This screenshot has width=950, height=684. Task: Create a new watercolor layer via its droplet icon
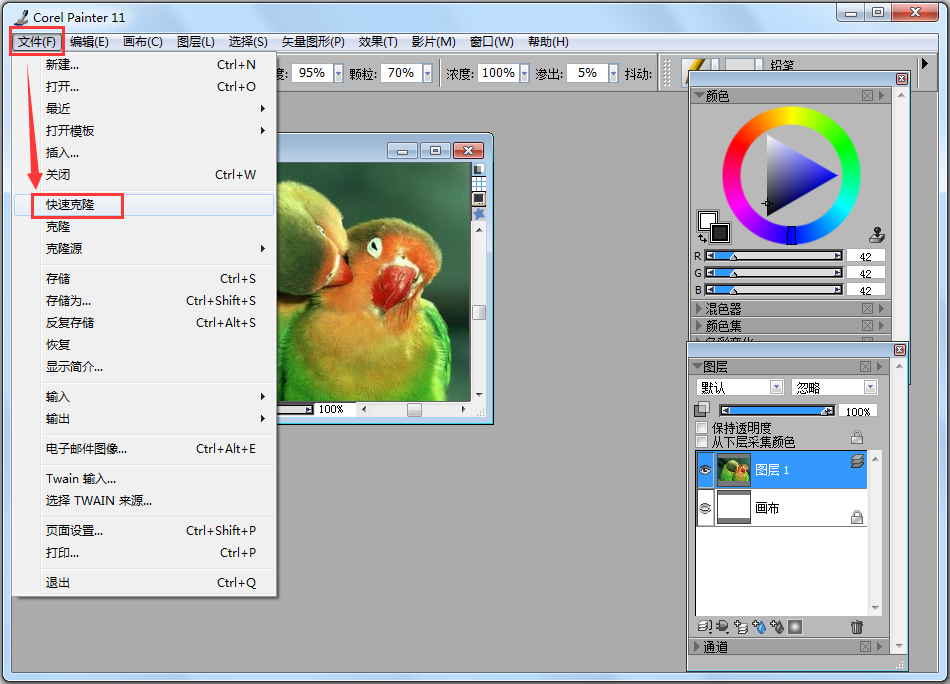pos(757,626)
